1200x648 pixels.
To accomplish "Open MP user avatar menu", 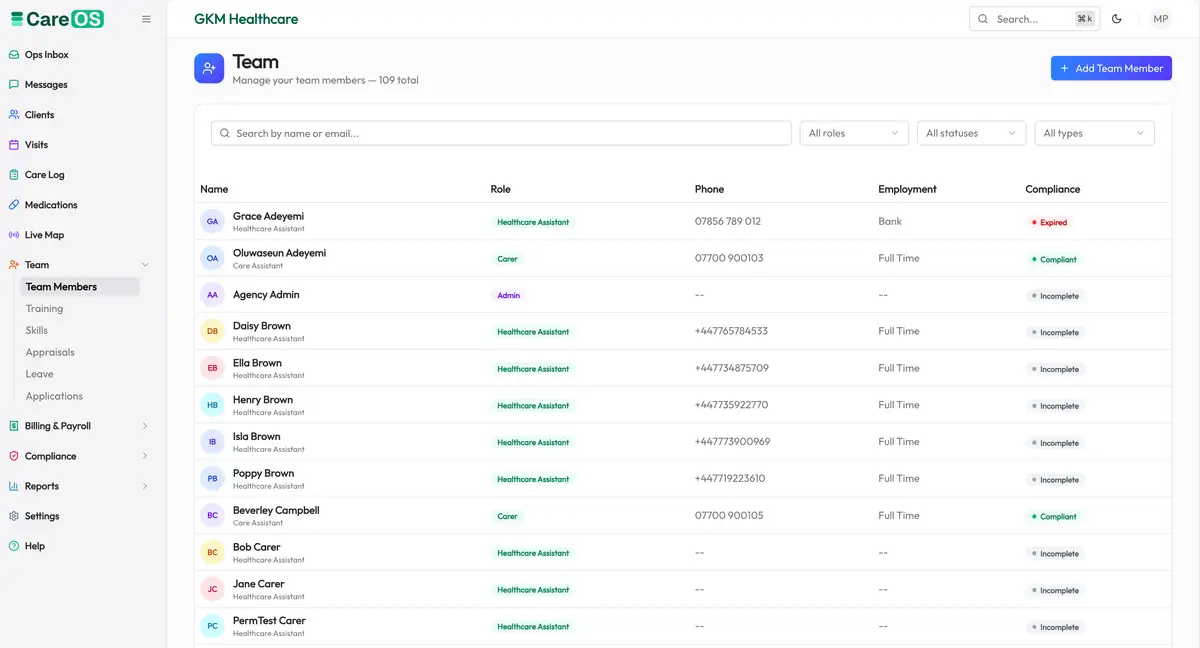I will [1160, 19].
